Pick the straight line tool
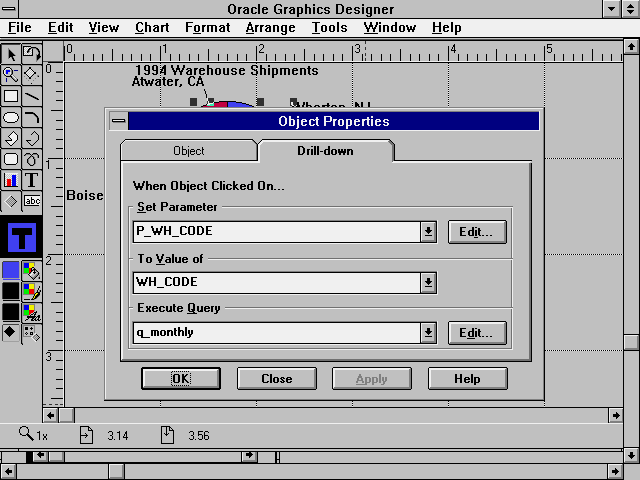 click(x=32, y=96)
